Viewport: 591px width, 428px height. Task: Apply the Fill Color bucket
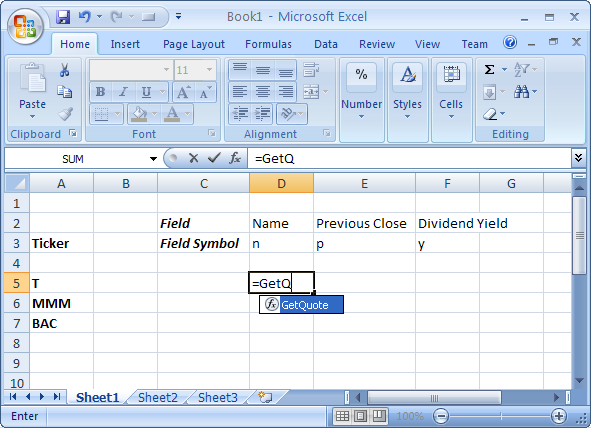[139, 114]
